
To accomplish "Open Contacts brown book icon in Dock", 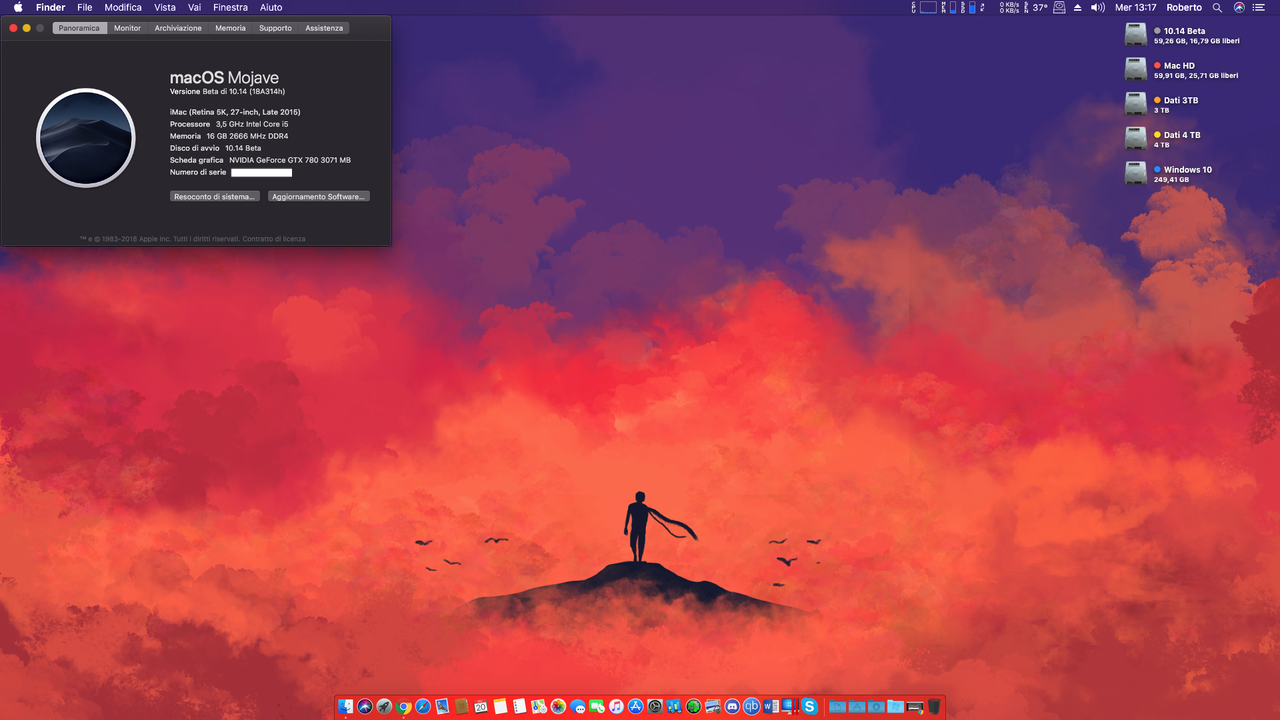I will point(461,706).
